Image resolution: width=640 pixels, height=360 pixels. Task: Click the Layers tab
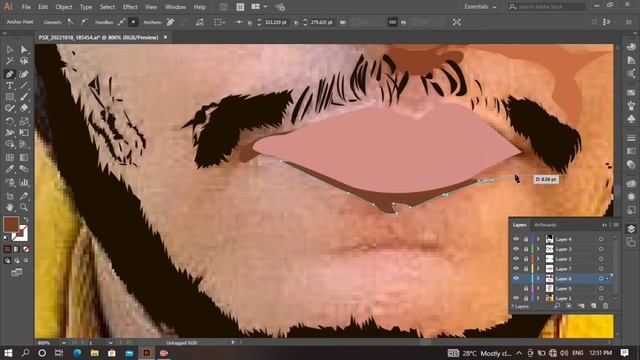[520, 225]
